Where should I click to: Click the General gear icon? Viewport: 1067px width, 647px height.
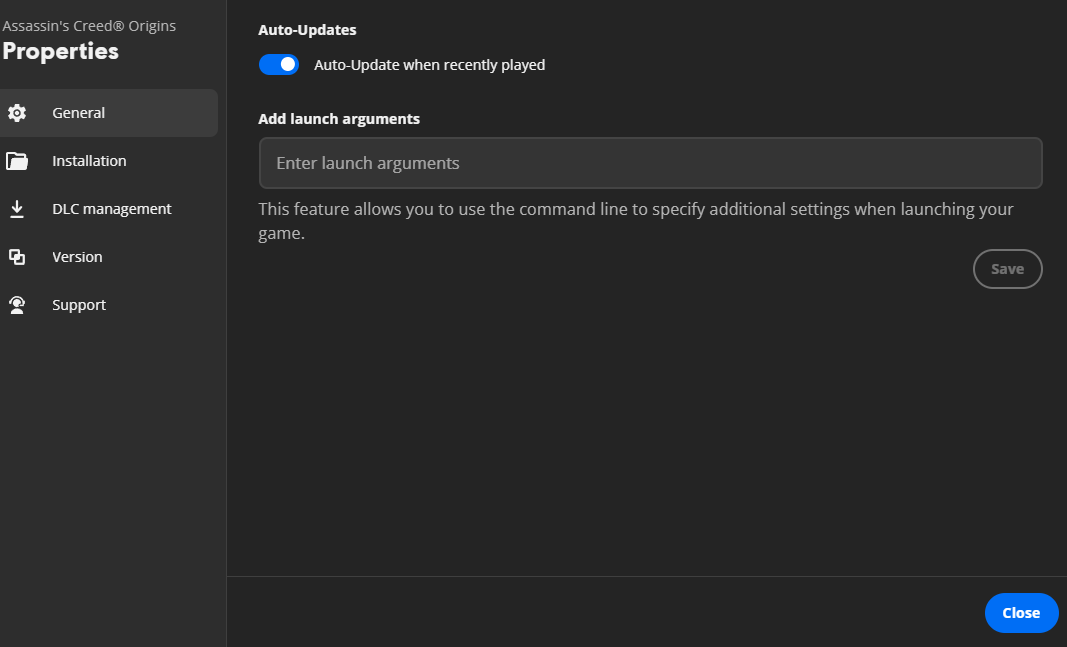(17, 113)
